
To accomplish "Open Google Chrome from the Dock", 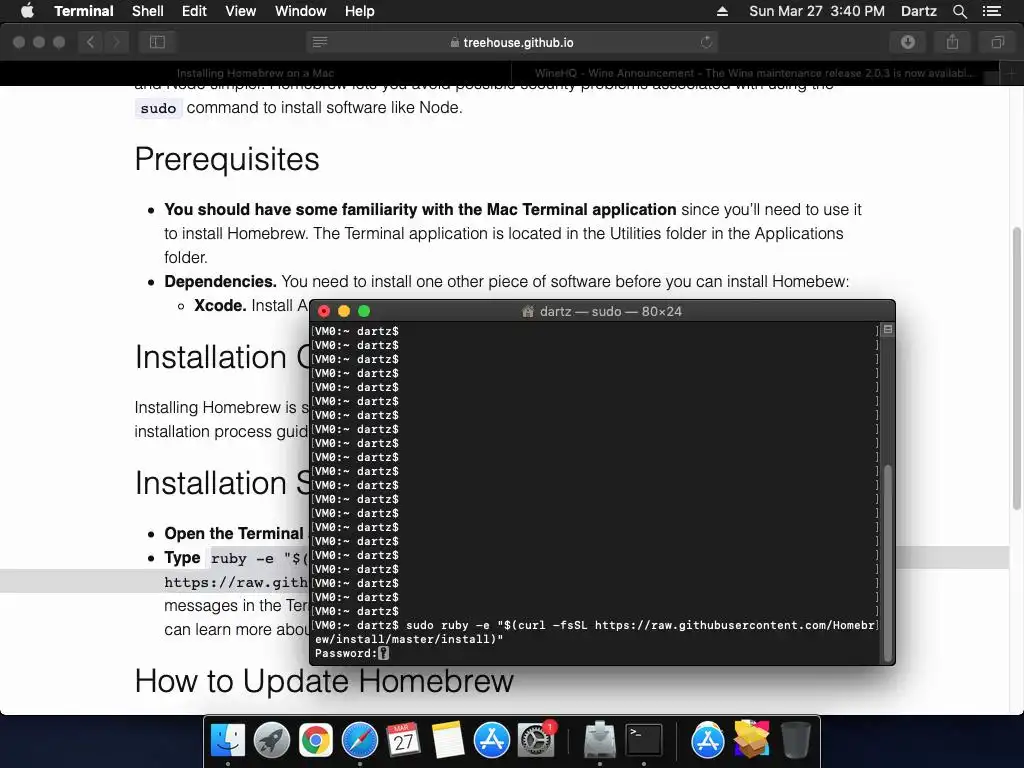I will 315,741.
